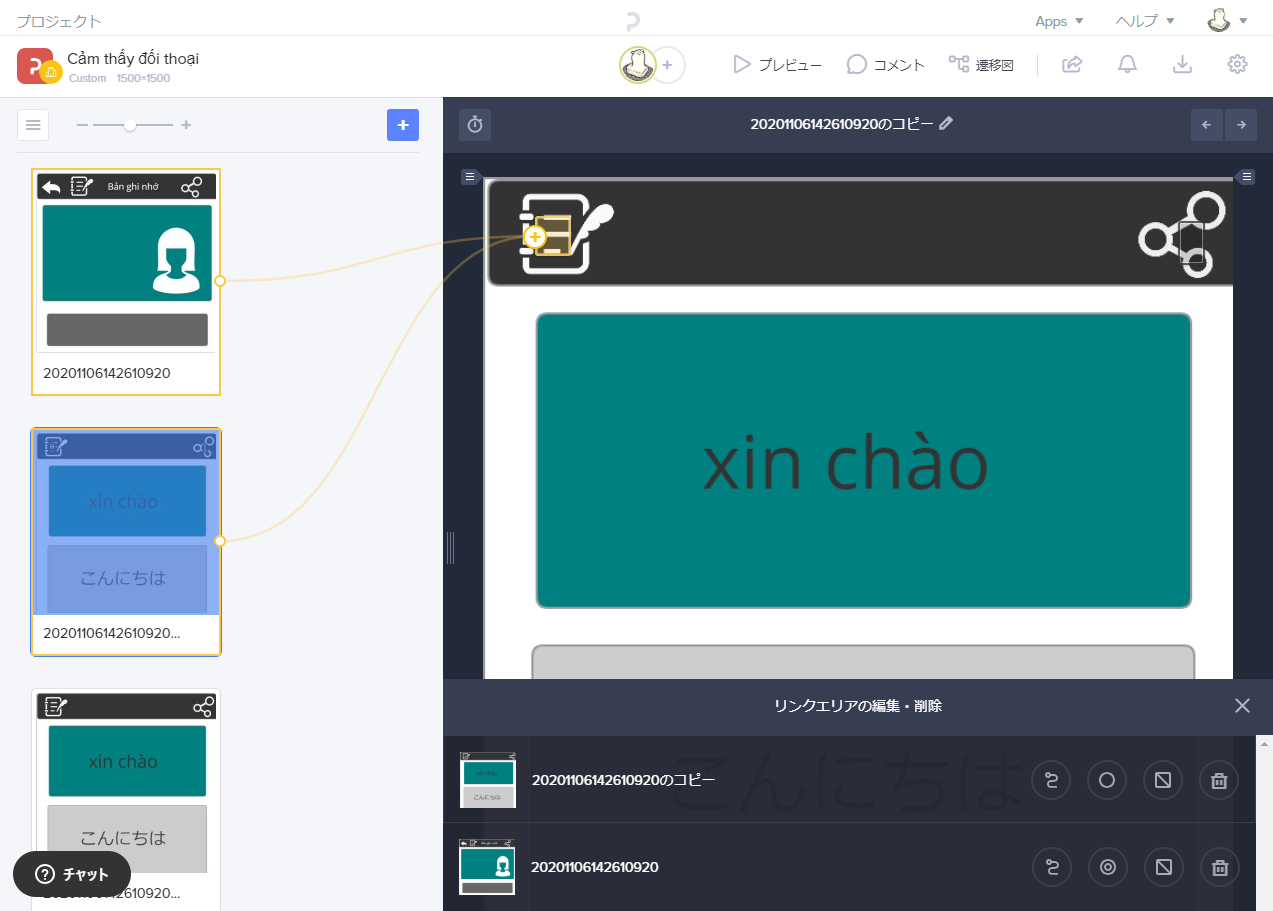Open the 遷移図 transition map

pos(981,65)
